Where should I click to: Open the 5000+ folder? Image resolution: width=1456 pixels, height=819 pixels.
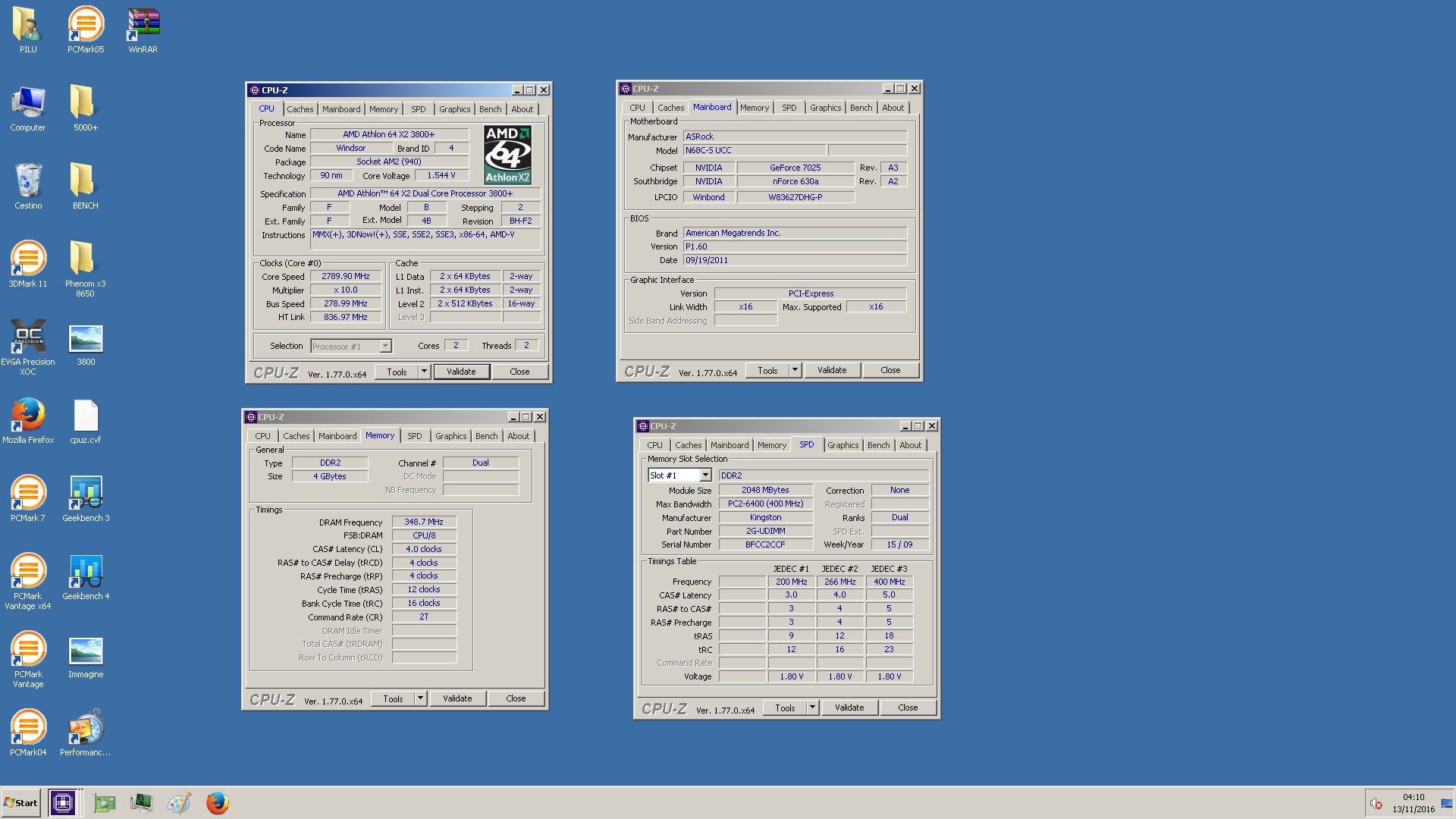86,108
